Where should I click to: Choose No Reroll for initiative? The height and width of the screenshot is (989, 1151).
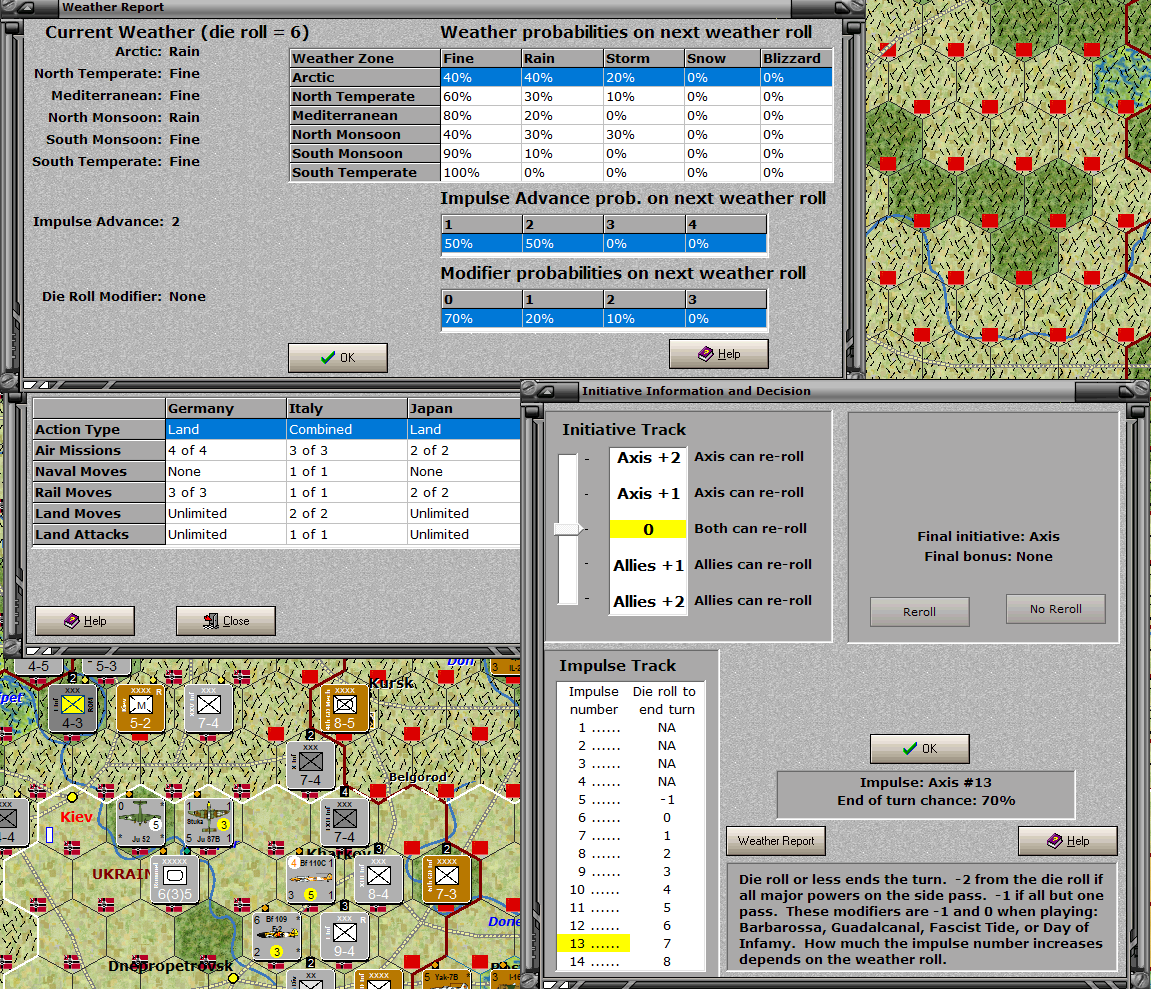(1056, 609)
